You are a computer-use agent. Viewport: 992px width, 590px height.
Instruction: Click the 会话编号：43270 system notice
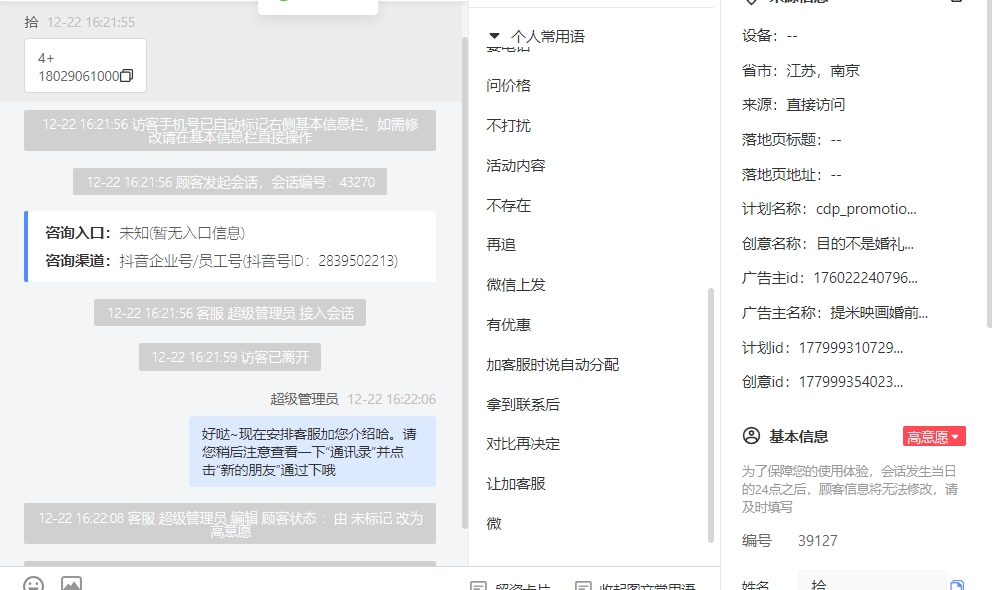pos(230,182)
